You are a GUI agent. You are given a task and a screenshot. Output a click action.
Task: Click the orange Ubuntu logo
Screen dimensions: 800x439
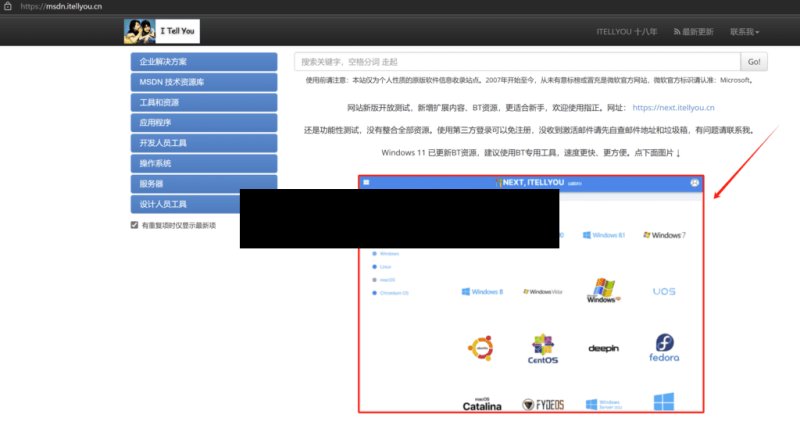481,348
